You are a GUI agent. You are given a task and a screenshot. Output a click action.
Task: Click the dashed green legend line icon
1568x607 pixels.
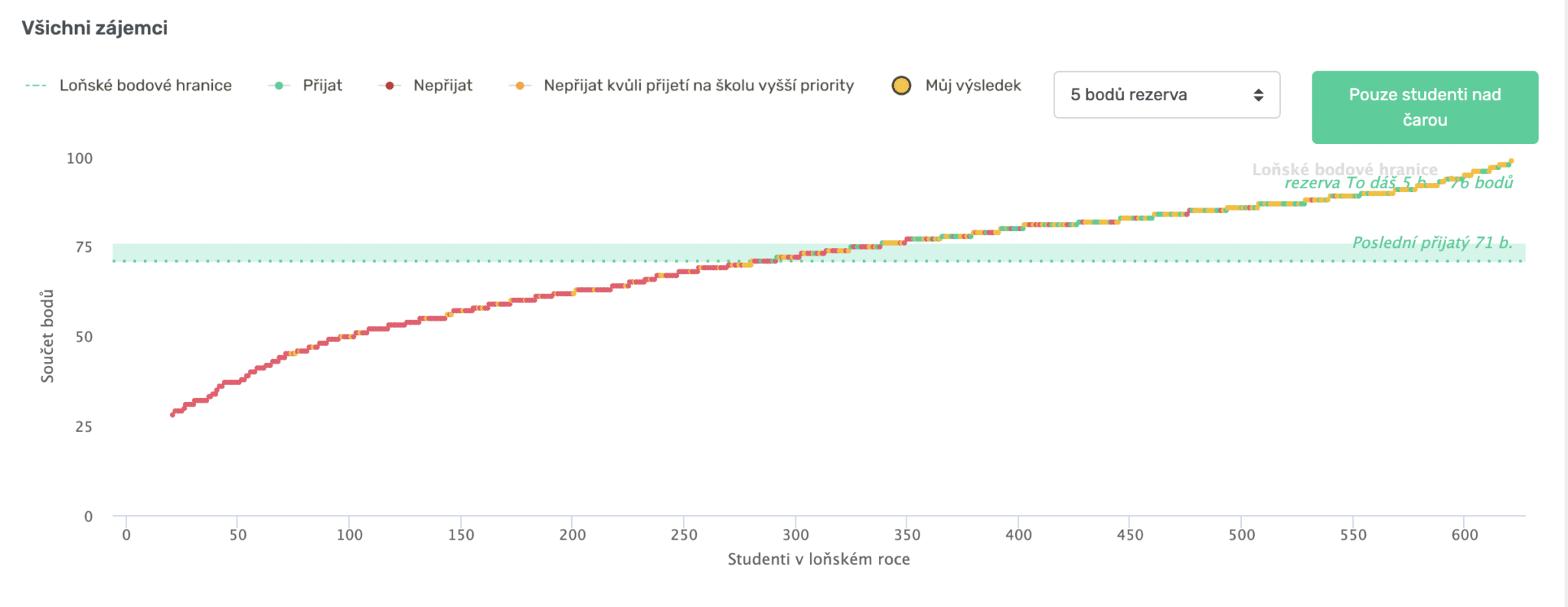click(36, 86)
